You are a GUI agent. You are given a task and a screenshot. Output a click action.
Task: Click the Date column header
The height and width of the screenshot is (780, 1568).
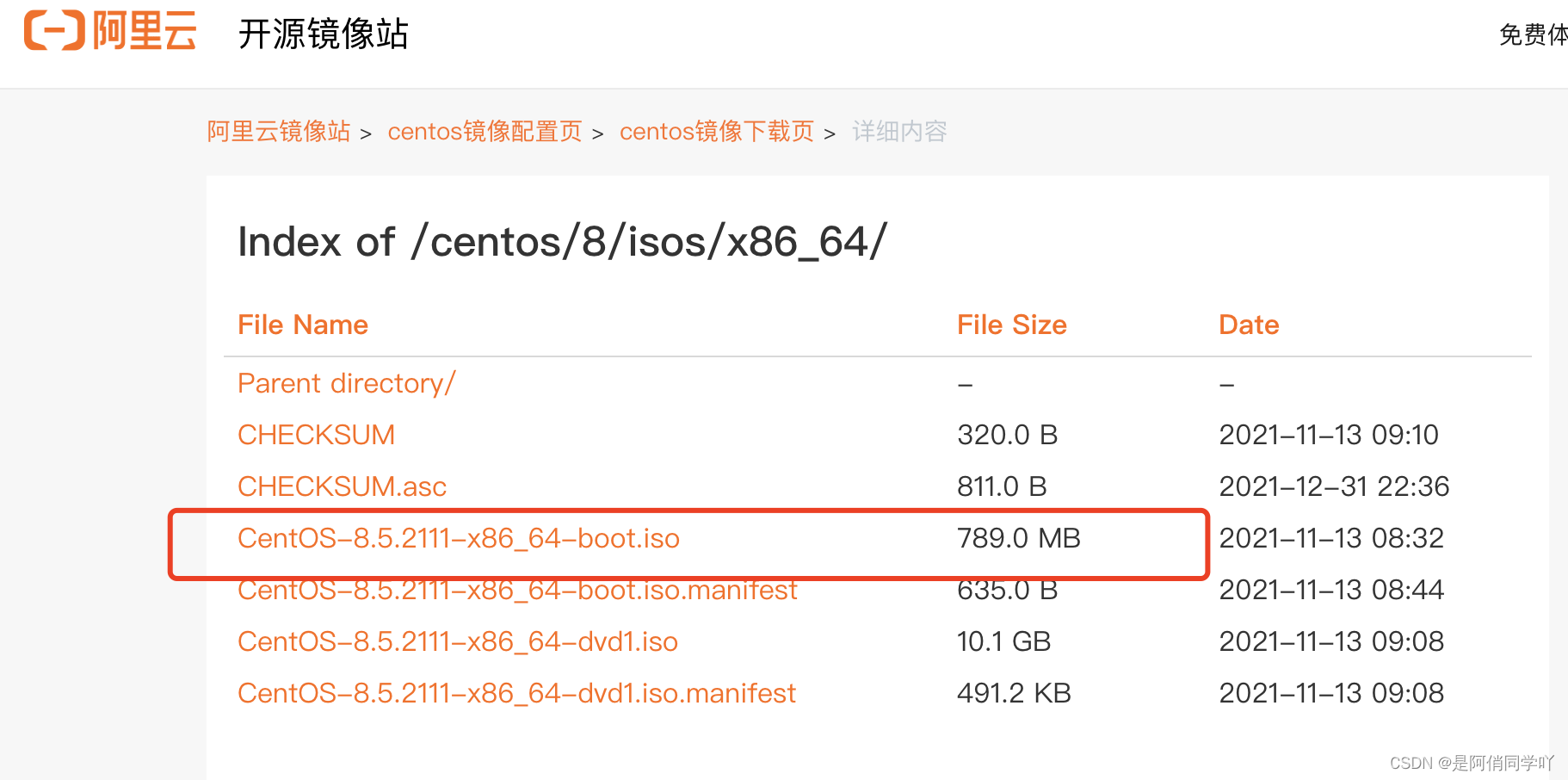(1249, 325)
